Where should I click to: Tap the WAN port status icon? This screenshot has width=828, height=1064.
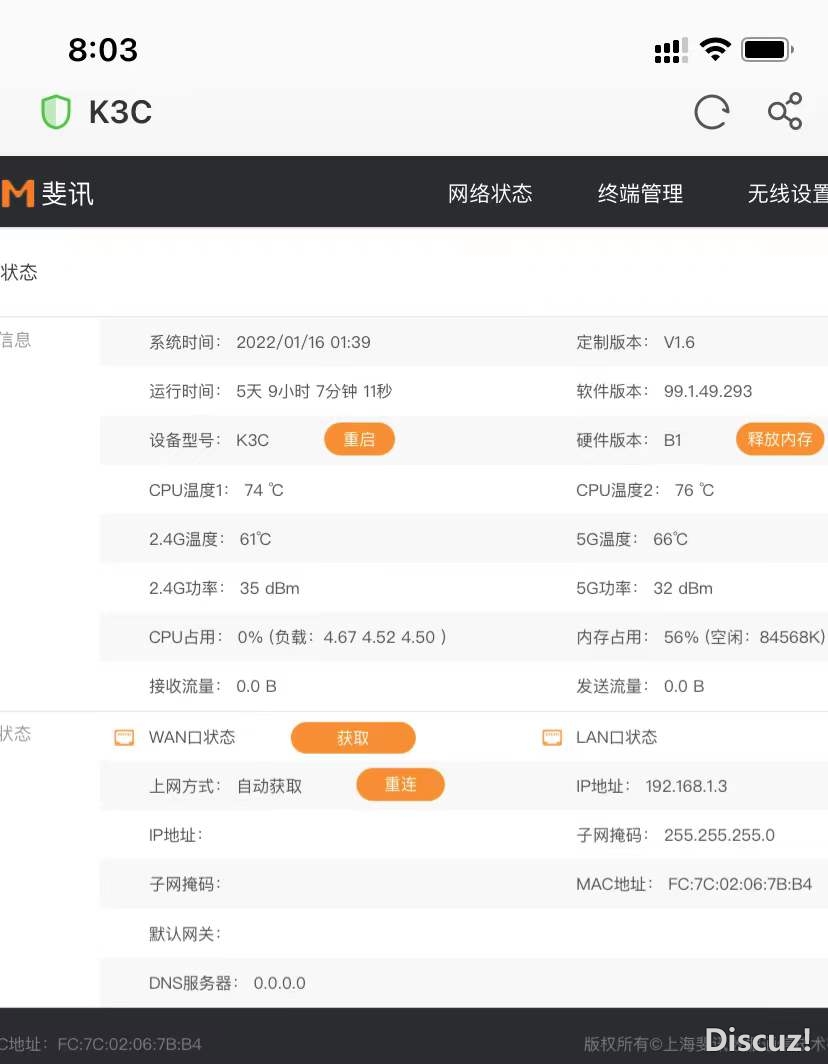click(124, 738)
